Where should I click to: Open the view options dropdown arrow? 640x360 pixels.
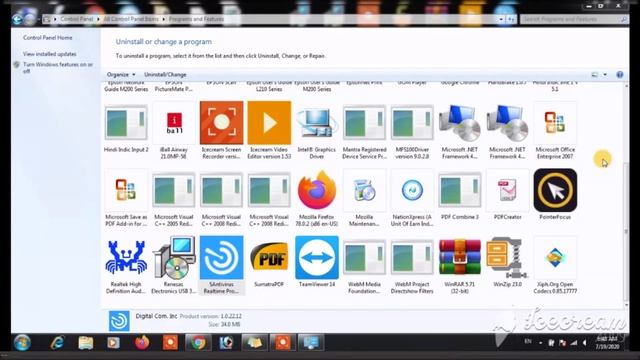[605, 75]
